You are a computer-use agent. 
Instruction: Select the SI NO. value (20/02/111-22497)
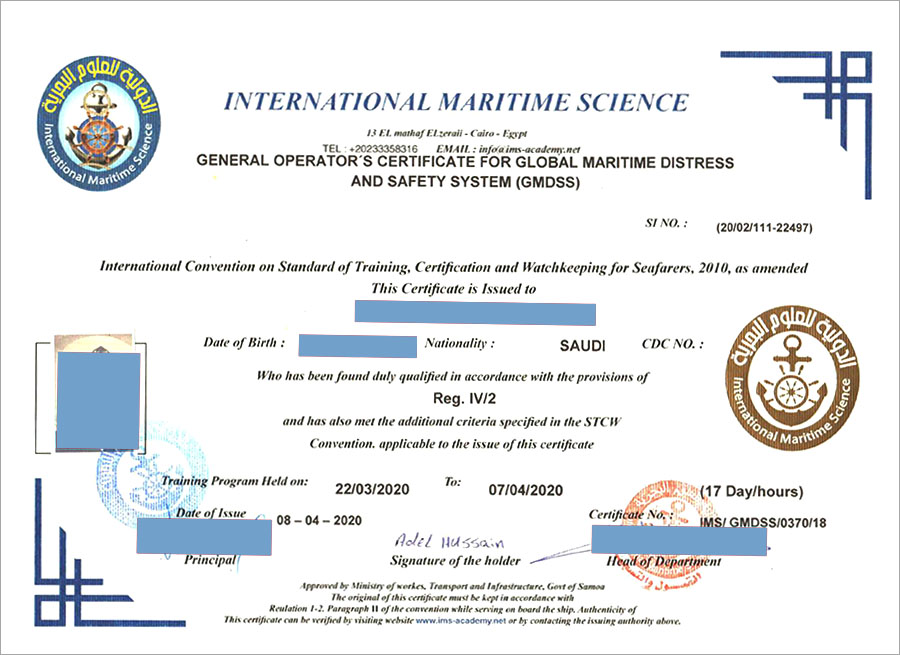tap(764, 227)
